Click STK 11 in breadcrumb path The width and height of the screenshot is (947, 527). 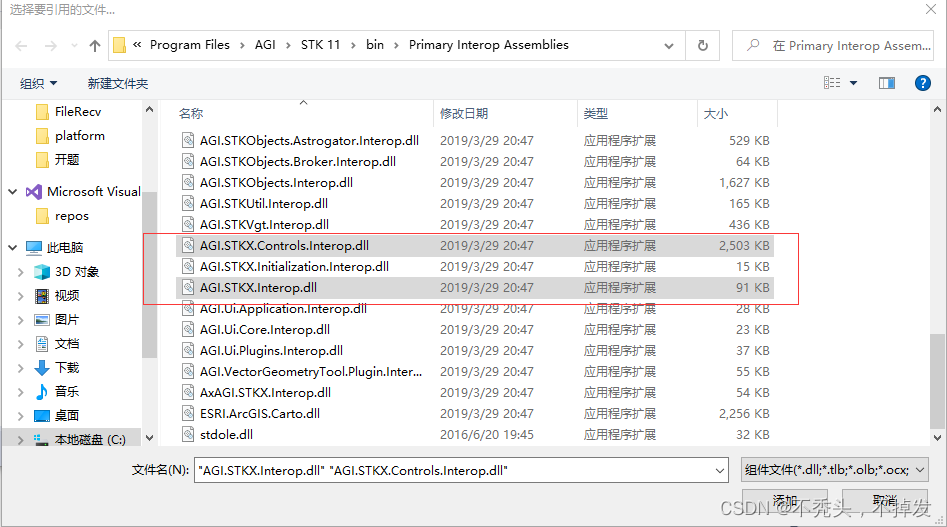point(321,45)
